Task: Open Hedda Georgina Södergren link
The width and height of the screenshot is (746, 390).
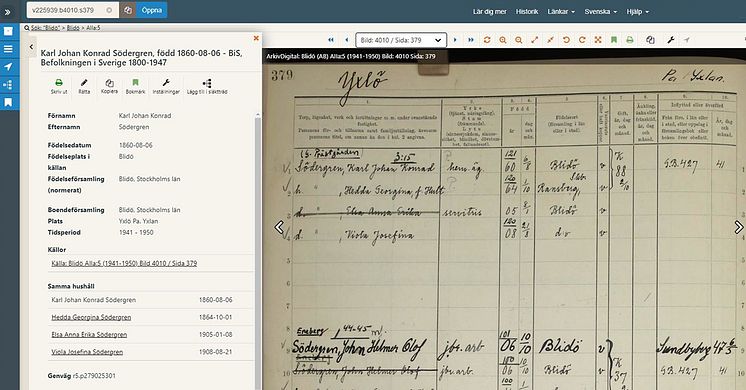Action: coord(91,317)
